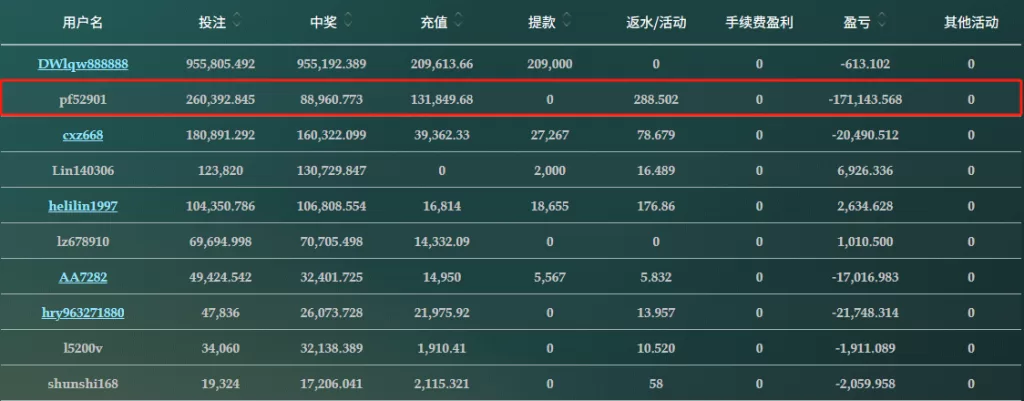Open user link AA7282
This screenshot has height=401, width=1024.
point(83,277)
